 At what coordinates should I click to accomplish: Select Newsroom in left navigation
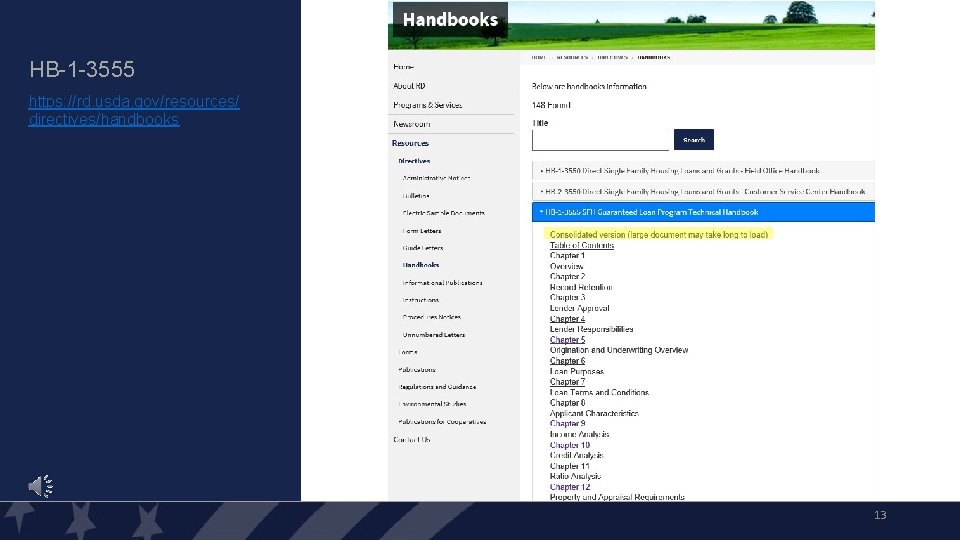[x=411, y=124]
